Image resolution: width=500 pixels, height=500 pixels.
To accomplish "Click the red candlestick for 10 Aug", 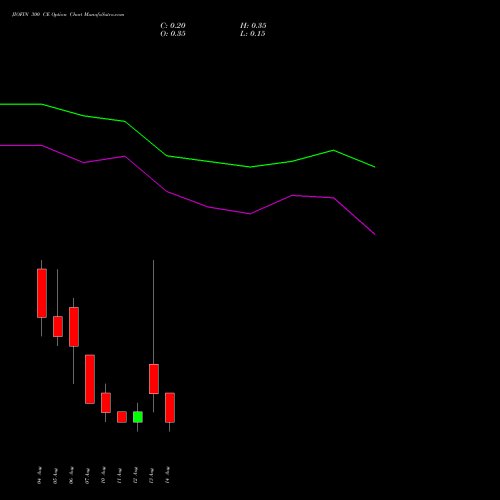I will tap(106, 403).
